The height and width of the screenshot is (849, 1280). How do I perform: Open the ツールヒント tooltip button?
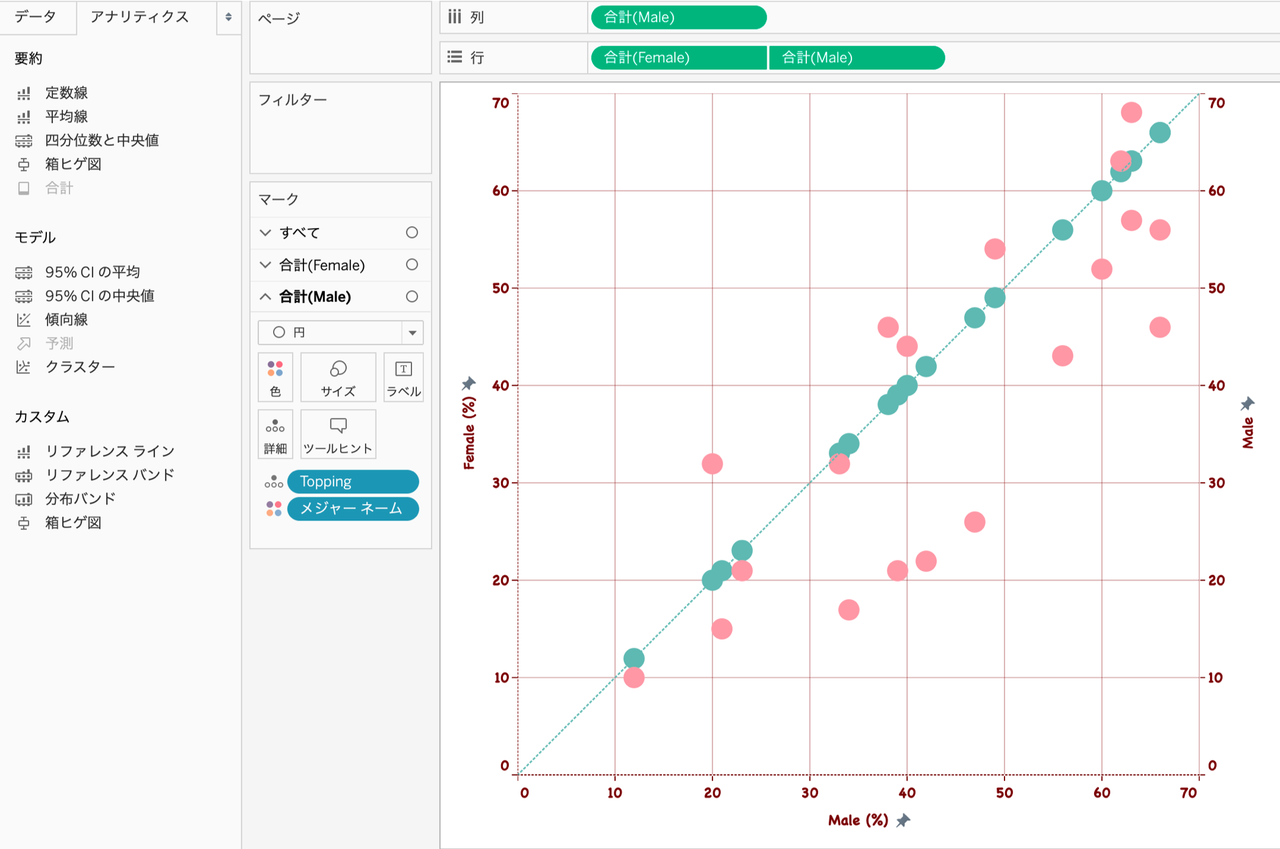coord(338,434)
